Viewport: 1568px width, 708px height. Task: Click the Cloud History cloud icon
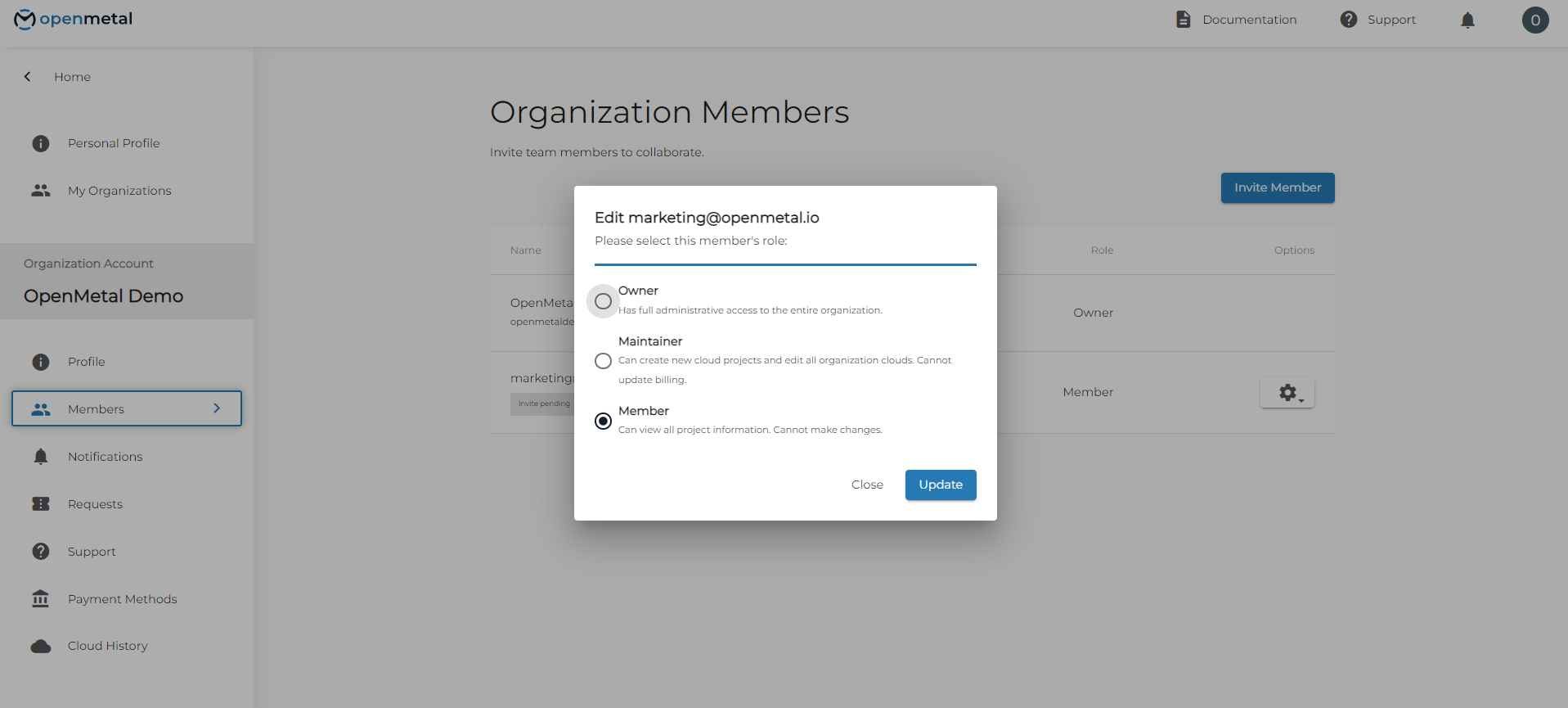pyautogui.click(x=41, y=647)
